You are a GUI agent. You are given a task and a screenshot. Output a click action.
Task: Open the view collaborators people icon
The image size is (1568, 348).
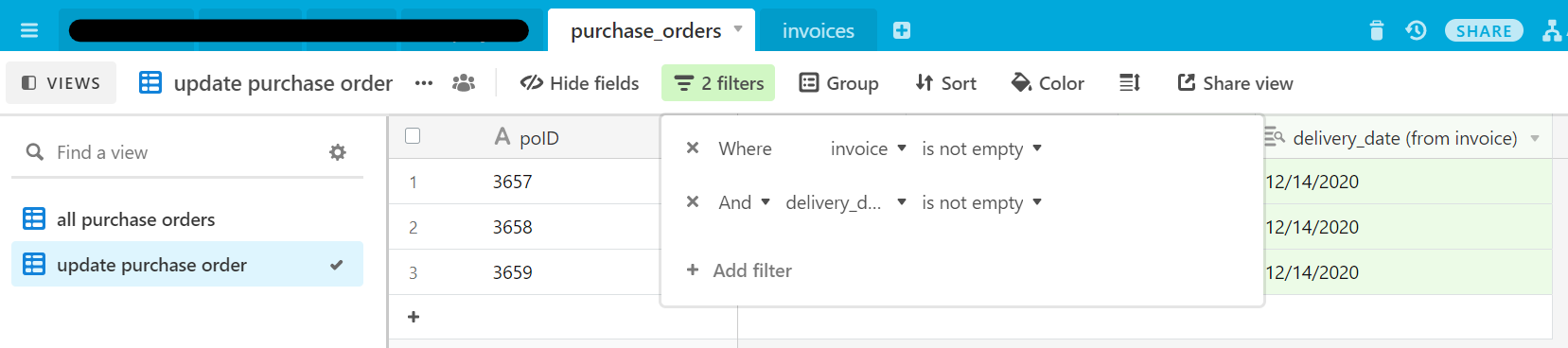coord(464,83)
